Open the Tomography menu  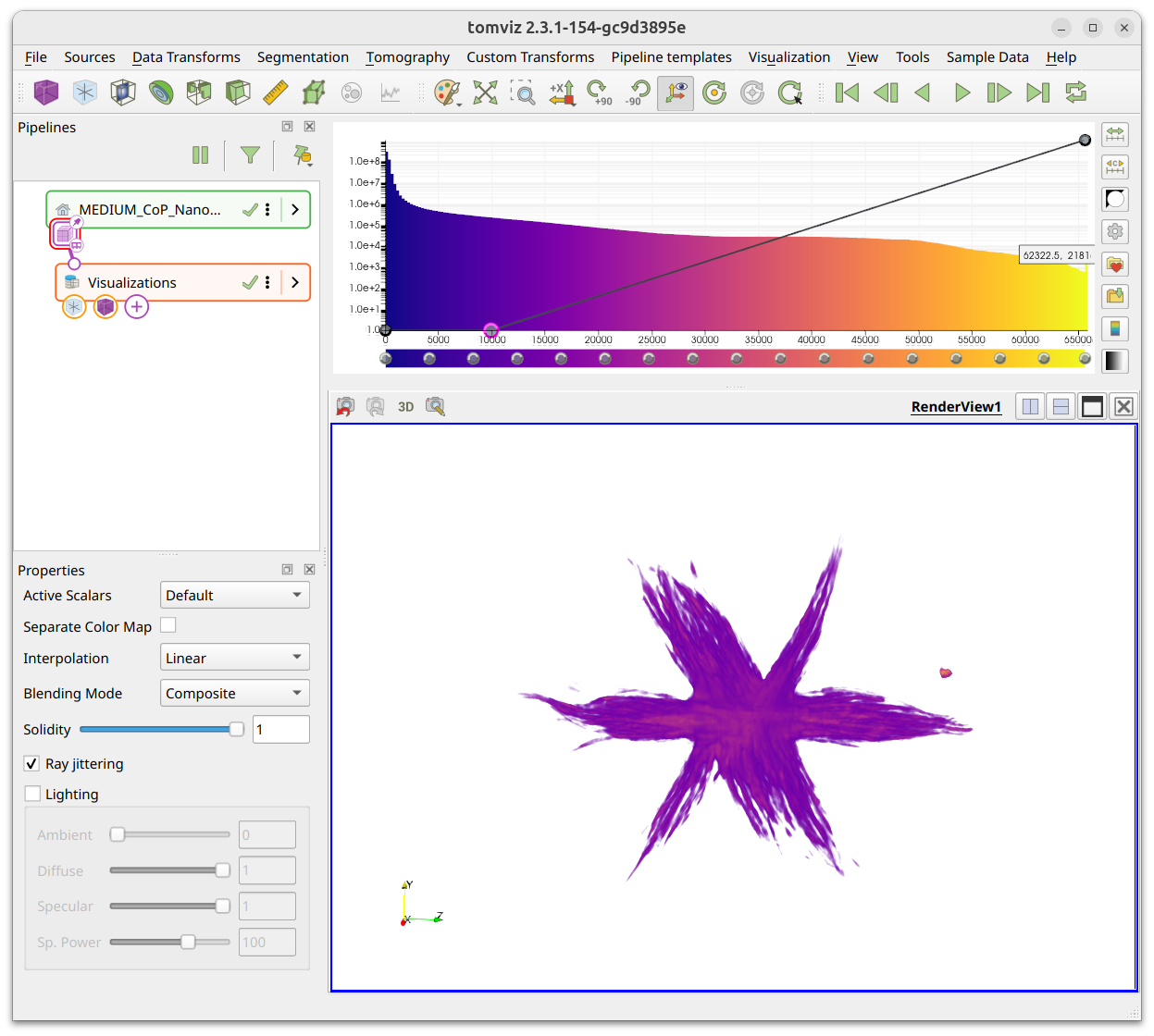[x=408, y=57]
